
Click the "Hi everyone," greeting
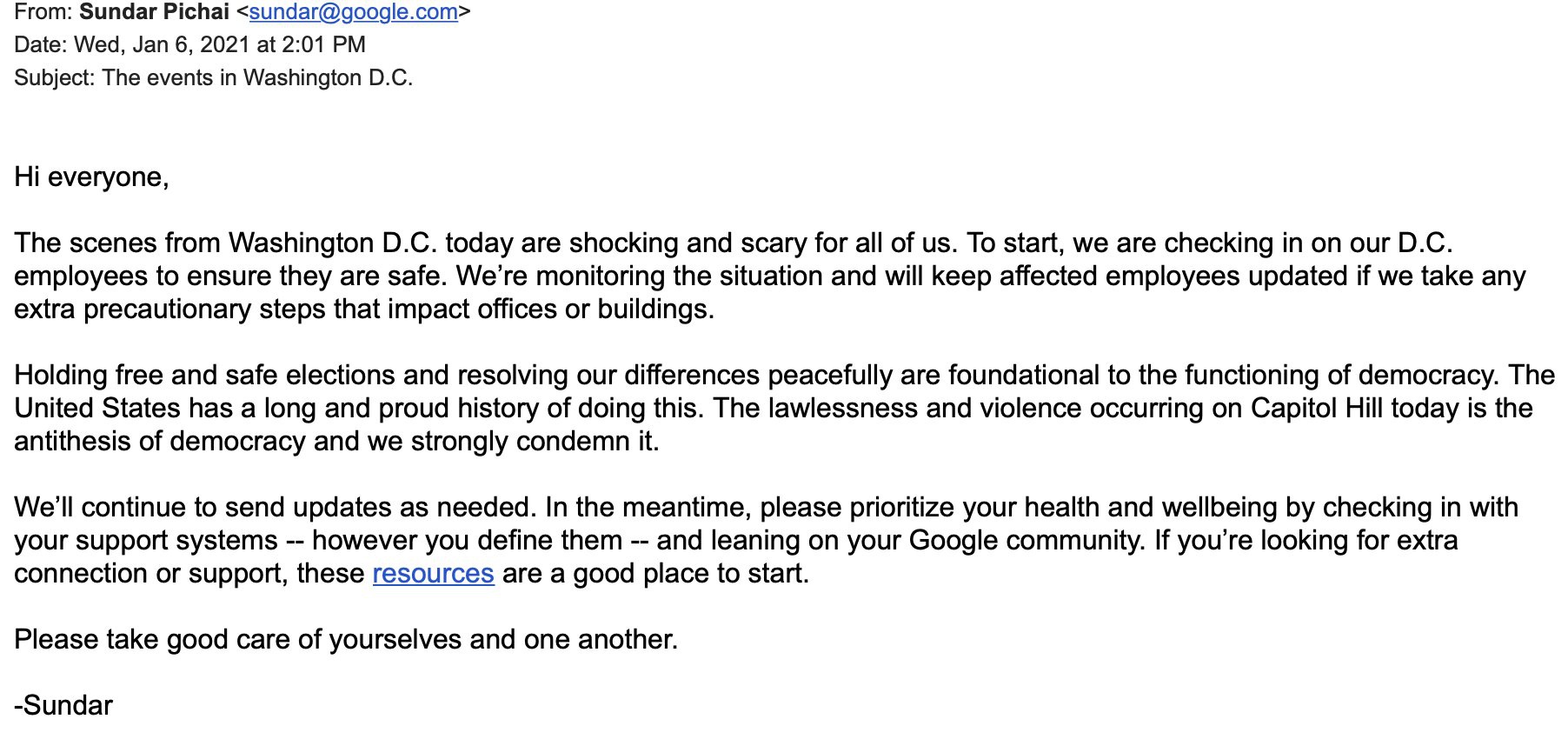tap(91, 177)
